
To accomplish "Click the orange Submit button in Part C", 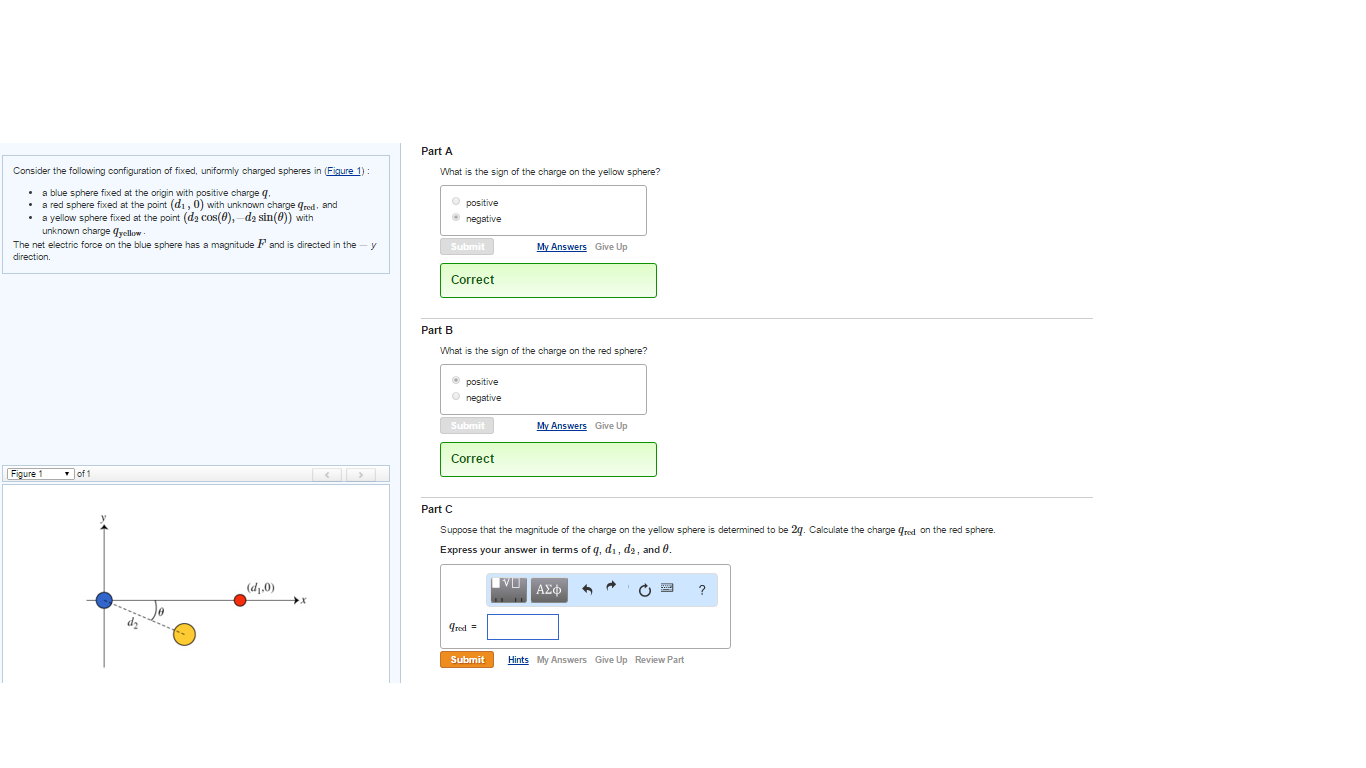I will 466,659.
